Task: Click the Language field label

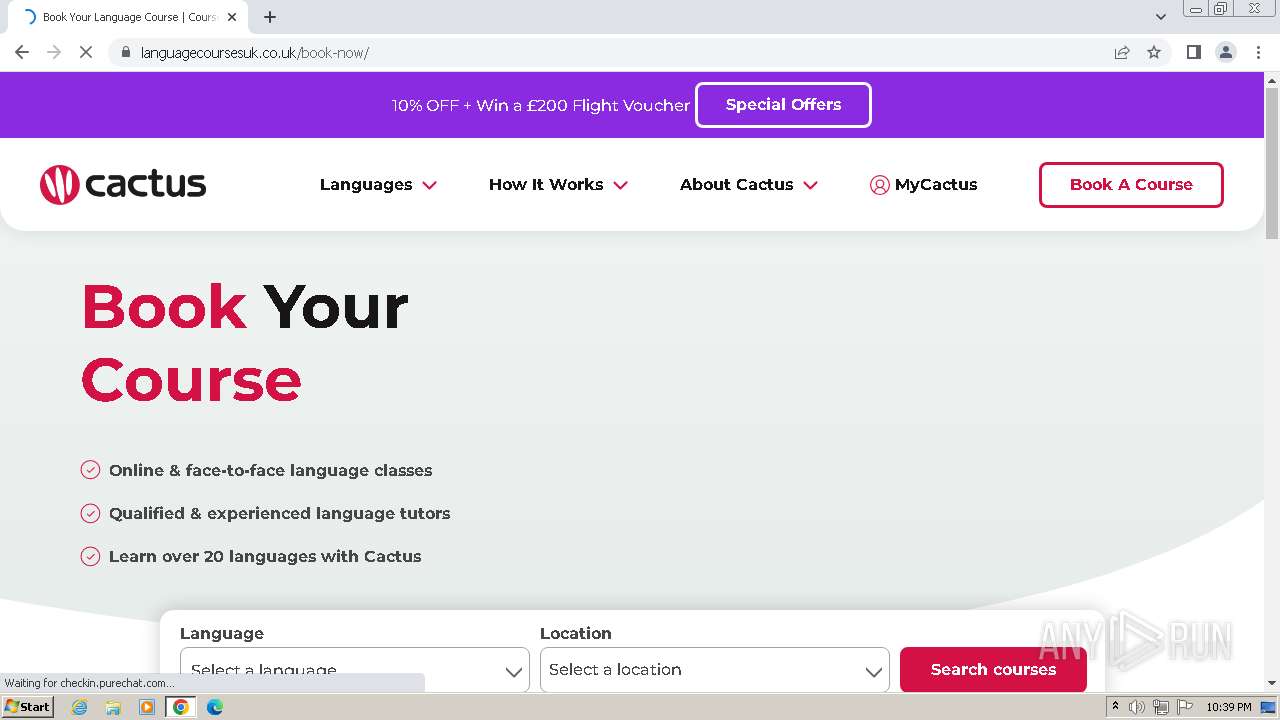Action: pyautogui.click(x=222, y=633)
